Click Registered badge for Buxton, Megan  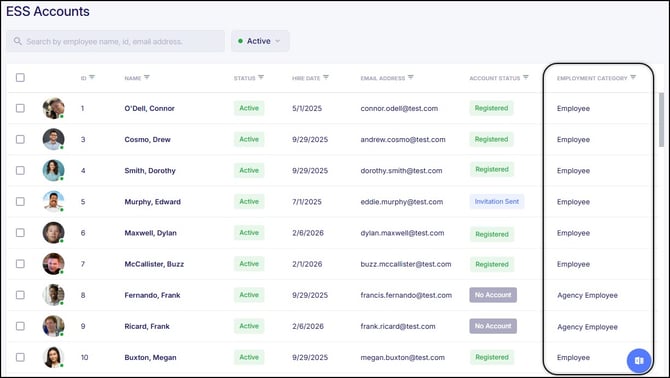click(x=492, y=357)
